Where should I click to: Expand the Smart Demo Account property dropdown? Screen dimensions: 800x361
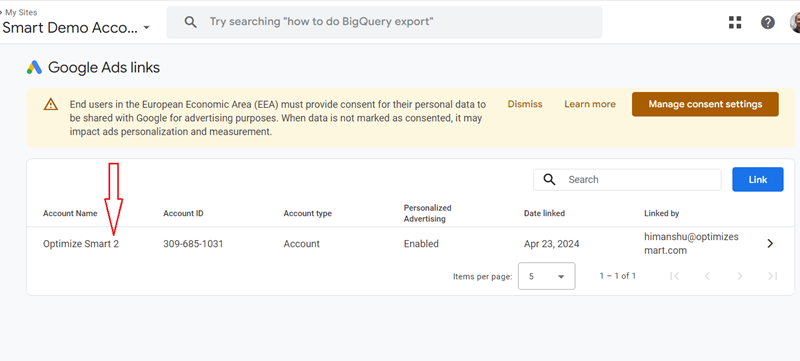tap(146, 28)
